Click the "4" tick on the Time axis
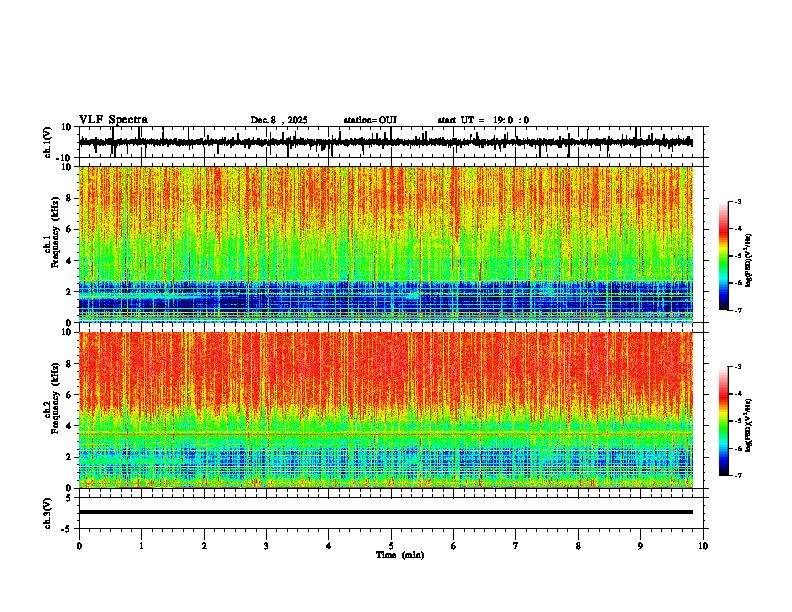This screenshot has width=792, height=612. click(328, 546)
